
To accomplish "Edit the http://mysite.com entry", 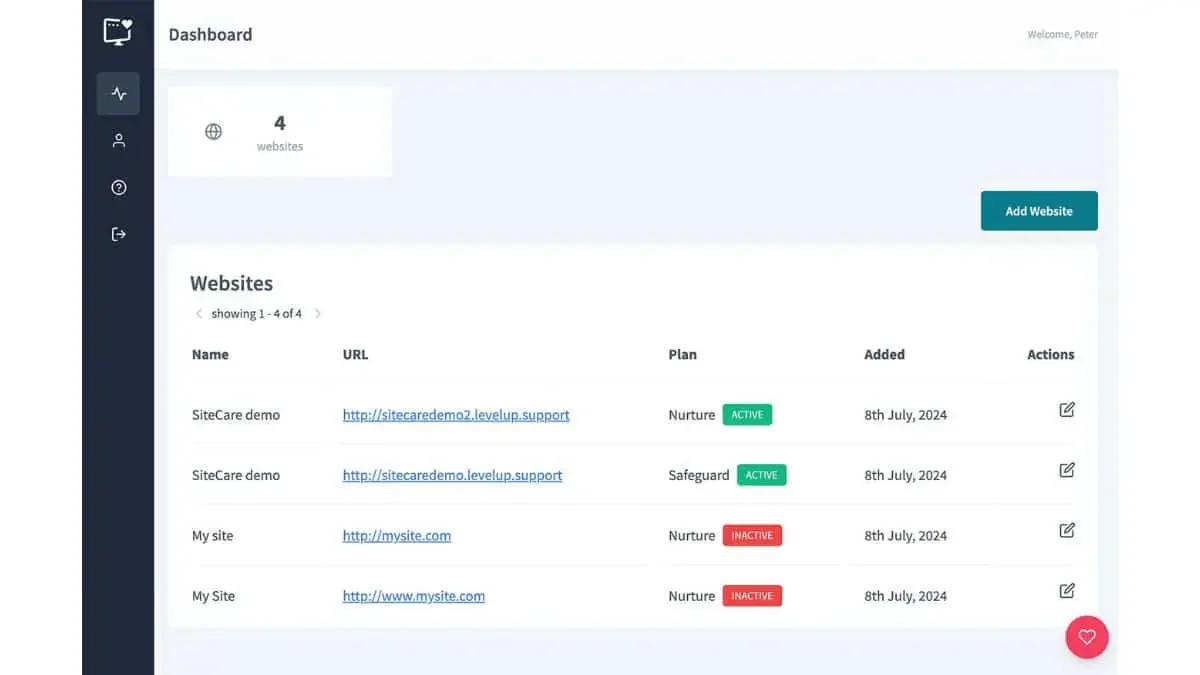I will (x=1067, y=530).
